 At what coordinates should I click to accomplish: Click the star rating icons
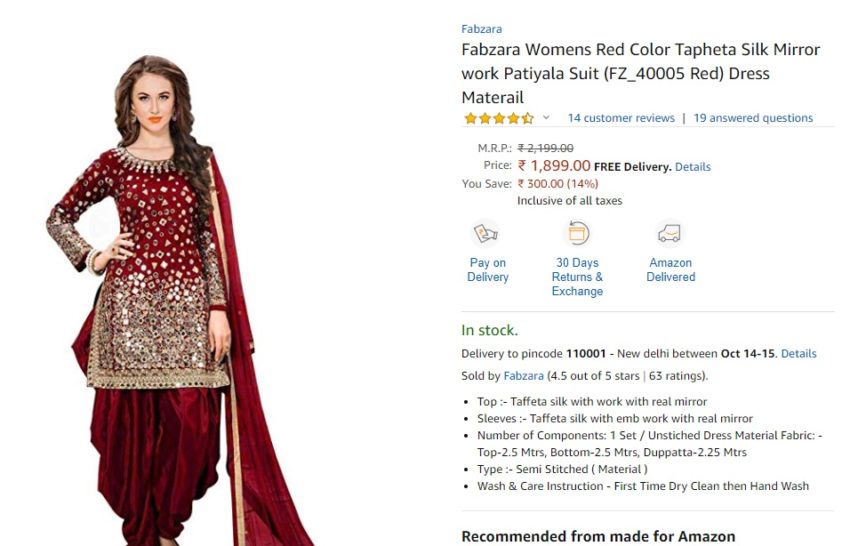(499, 118)
